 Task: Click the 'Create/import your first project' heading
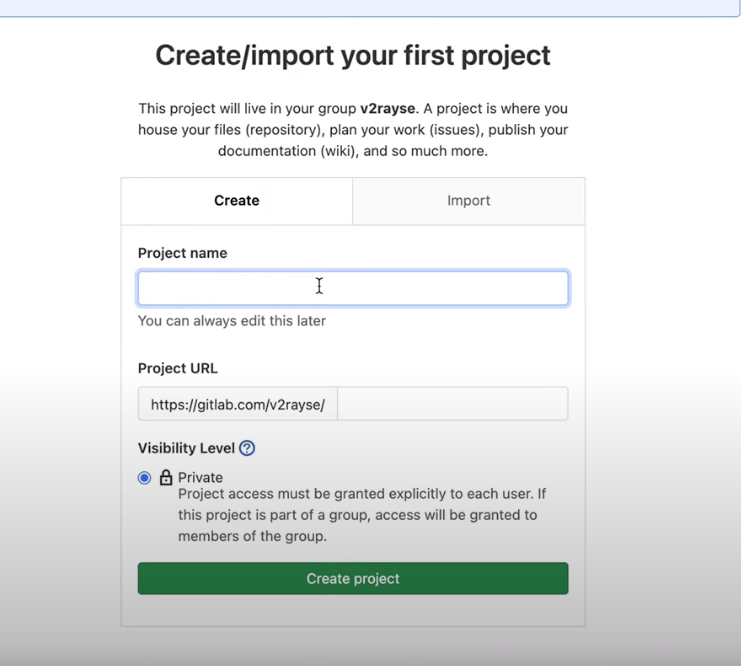tap(353, 55)
